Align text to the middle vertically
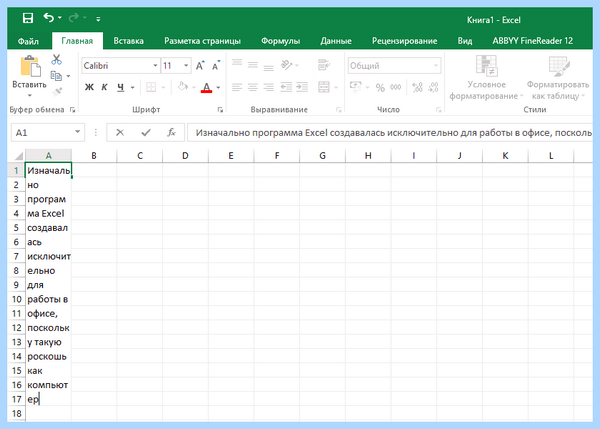 pyautogui.click(x=253, y=65)
